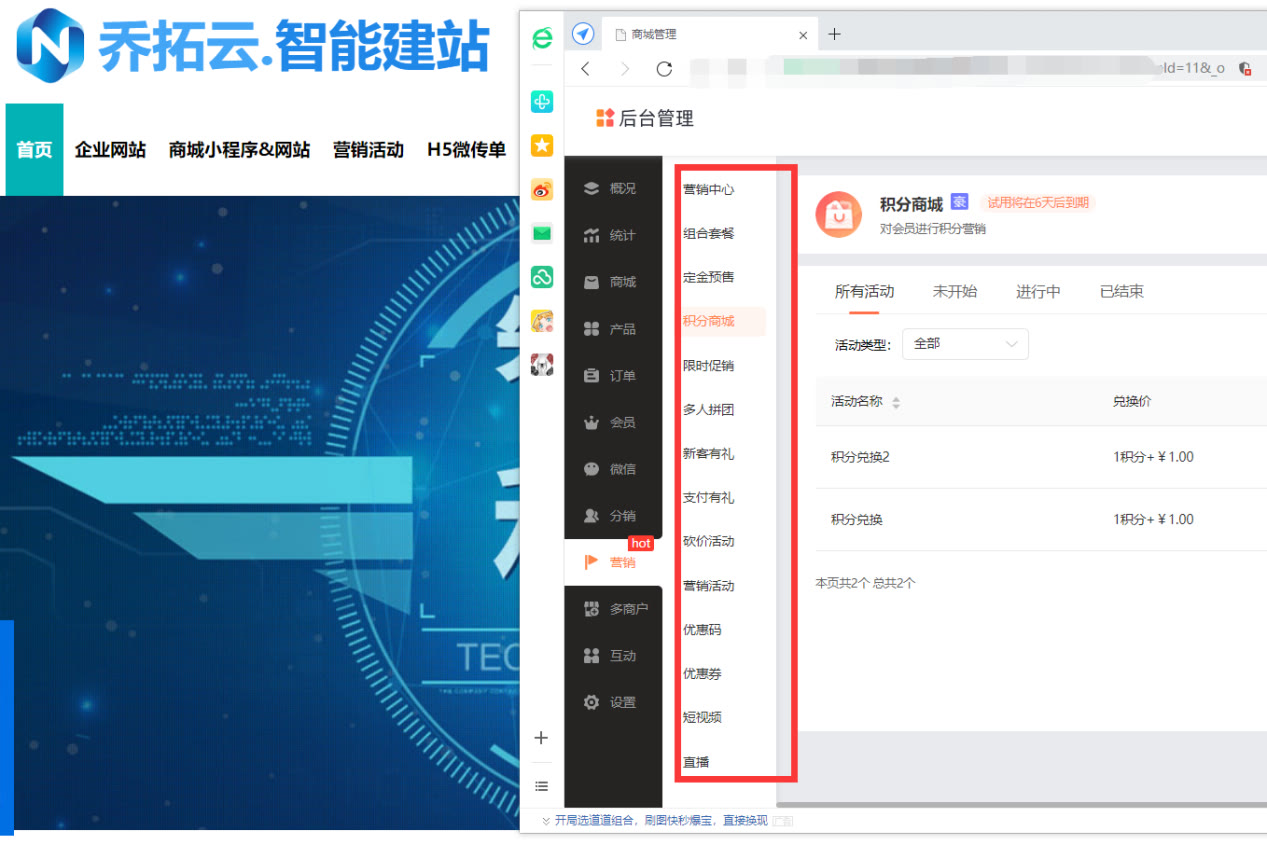This screenshot has width=1267, height=845.
Task: Click the 微信 WeChat sidebar icon
Action: tap(611, 469)
